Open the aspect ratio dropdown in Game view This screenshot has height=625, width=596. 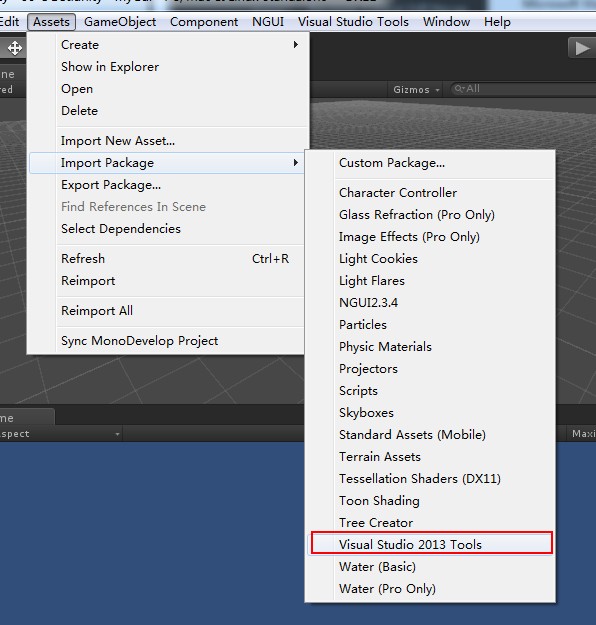[x=61, y=434]
